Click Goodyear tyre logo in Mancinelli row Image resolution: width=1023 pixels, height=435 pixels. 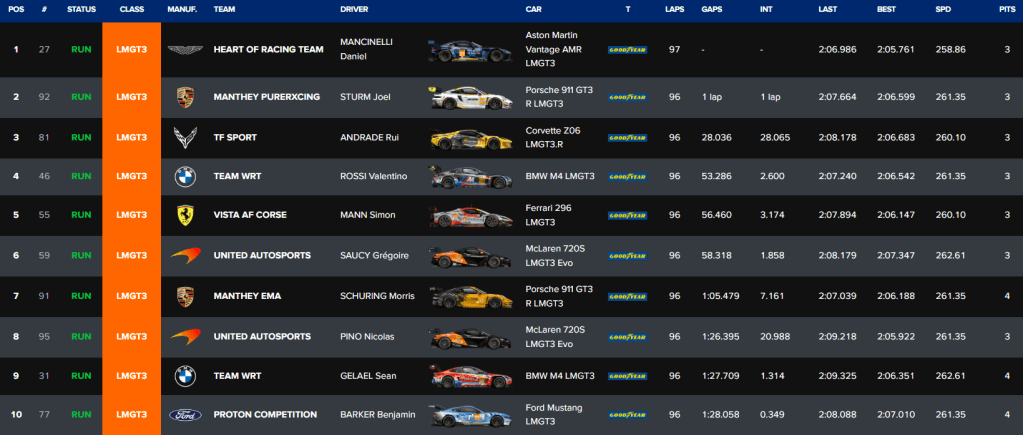(x=628, y=50)
